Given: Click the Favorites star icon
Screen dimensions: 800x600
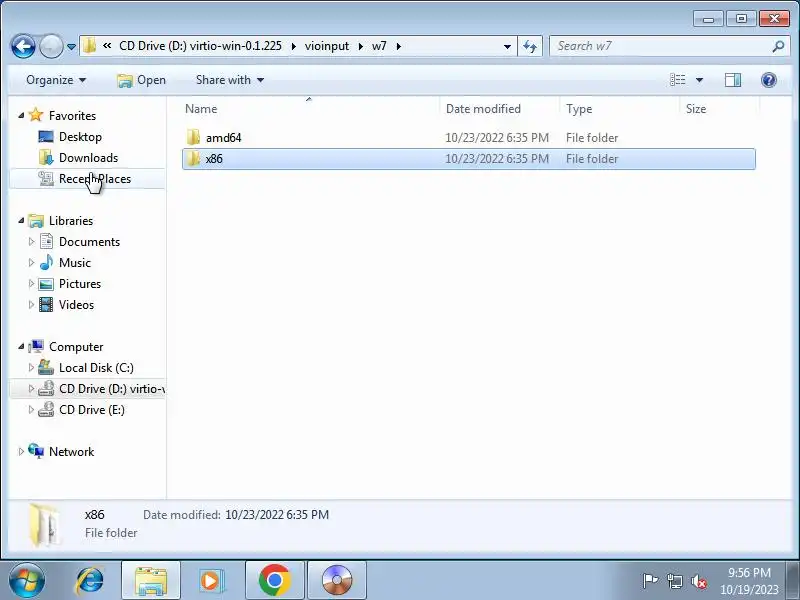Looking at the screenshot, I should [36, 115].
